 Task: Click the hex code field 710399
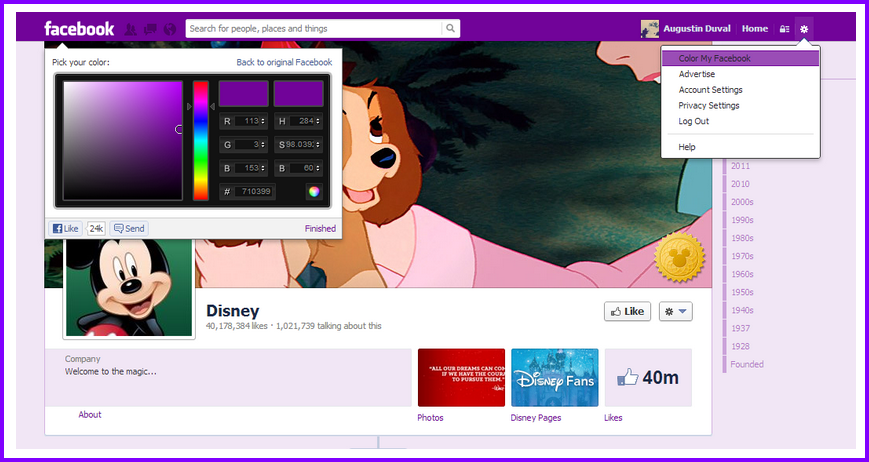tap(254, 192)
